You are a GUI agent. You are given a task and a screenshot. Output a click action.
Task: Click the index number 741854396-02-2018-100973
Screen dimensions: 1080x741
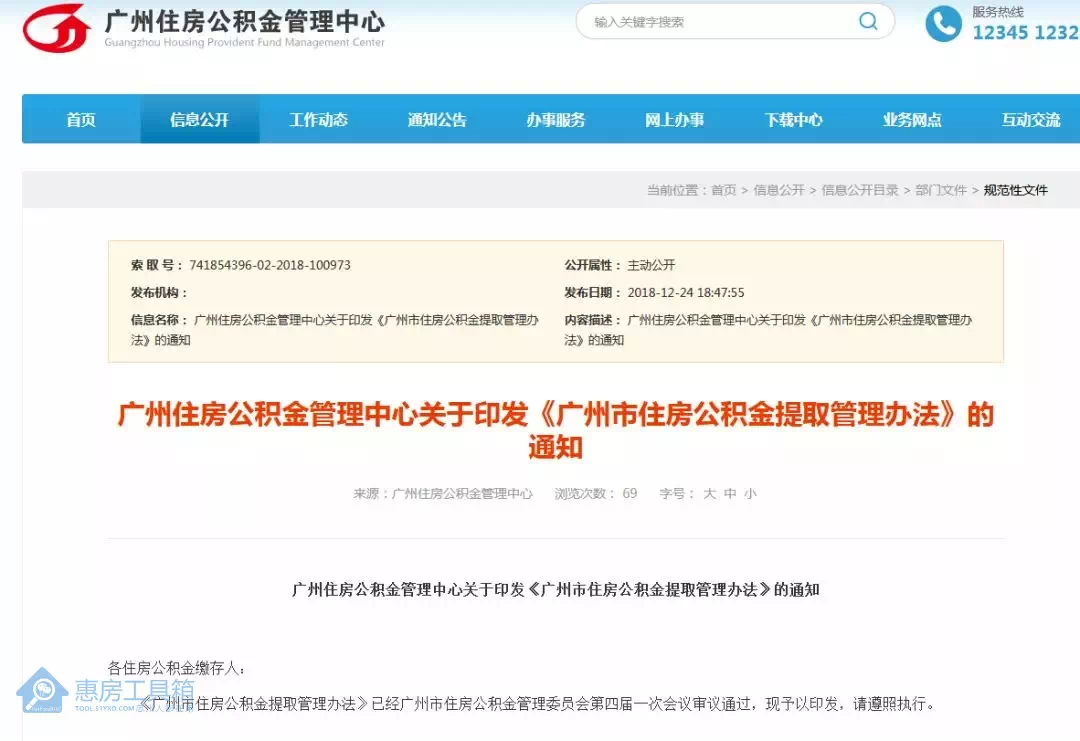click(270, 265)
